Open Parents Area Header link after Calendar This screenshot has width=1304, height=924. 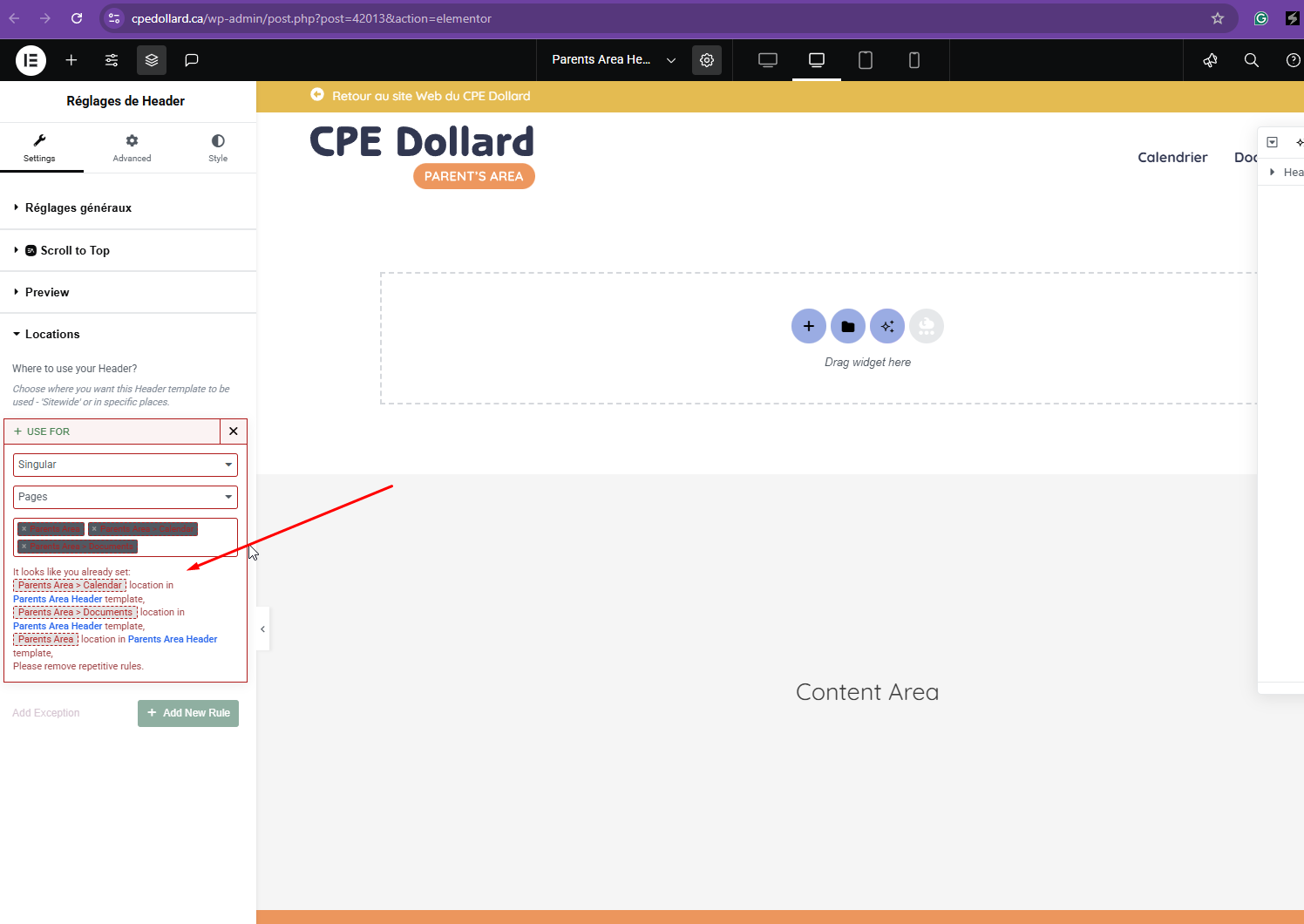[58, 599]
